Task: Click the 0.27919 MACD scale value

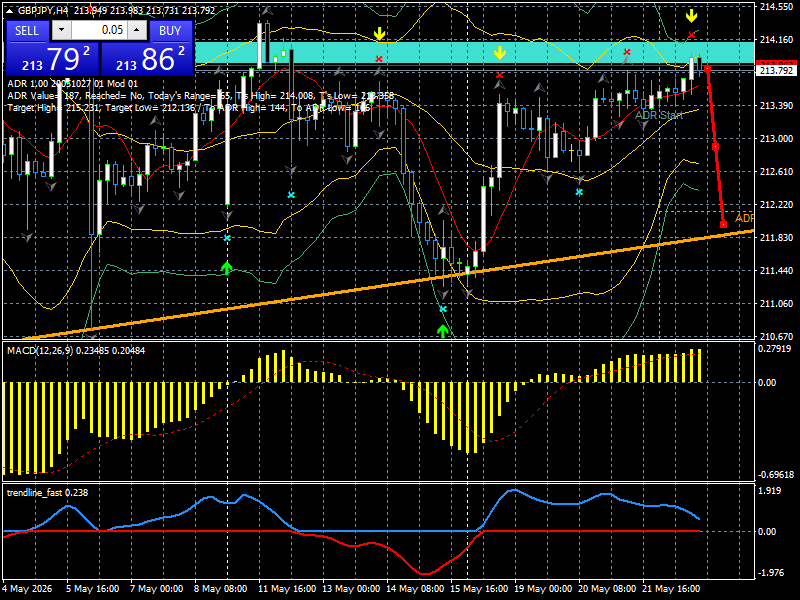Action: point(775,349)
